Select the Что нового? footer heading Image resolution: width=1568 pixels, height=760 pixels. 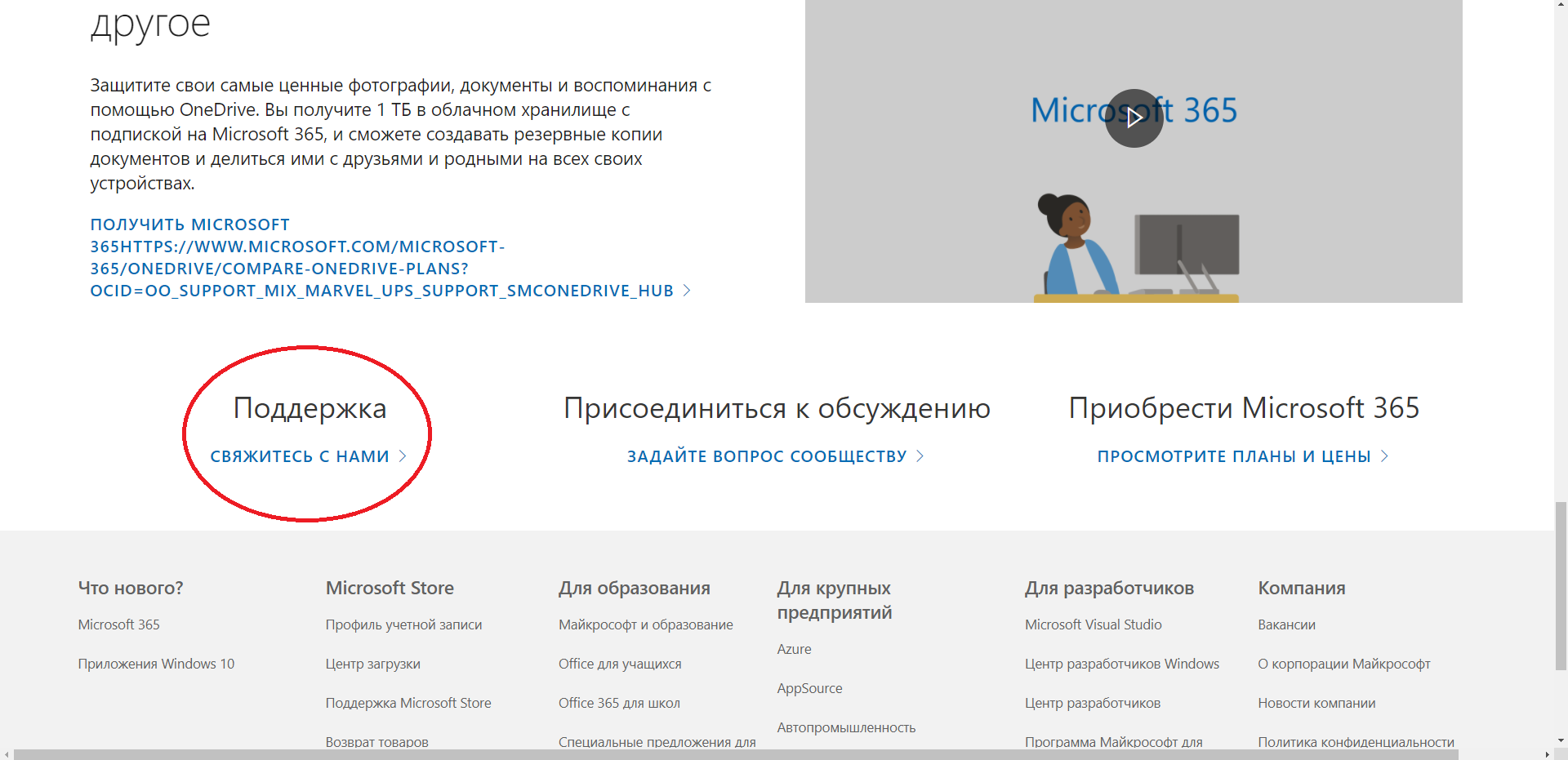point(131,588)
